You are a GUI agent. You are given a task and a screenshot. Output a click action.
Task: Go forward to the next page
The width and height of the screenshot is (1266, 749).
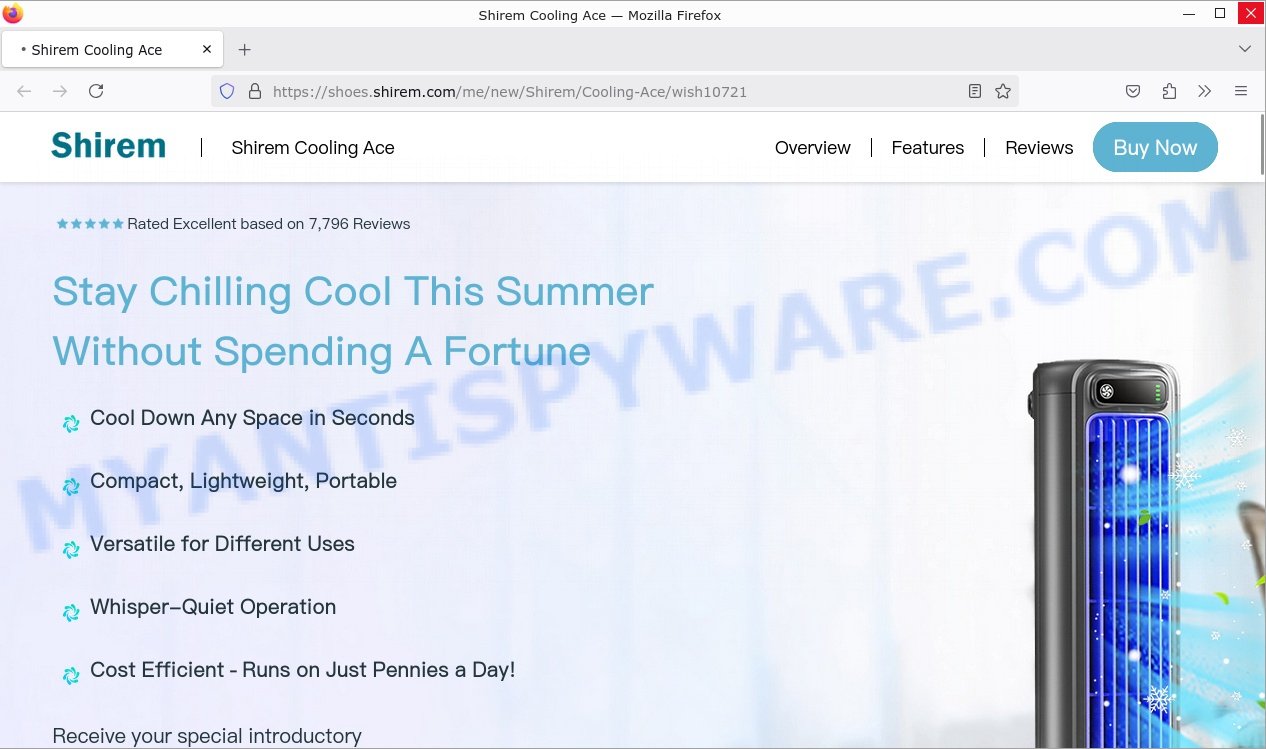click(60, 91)
